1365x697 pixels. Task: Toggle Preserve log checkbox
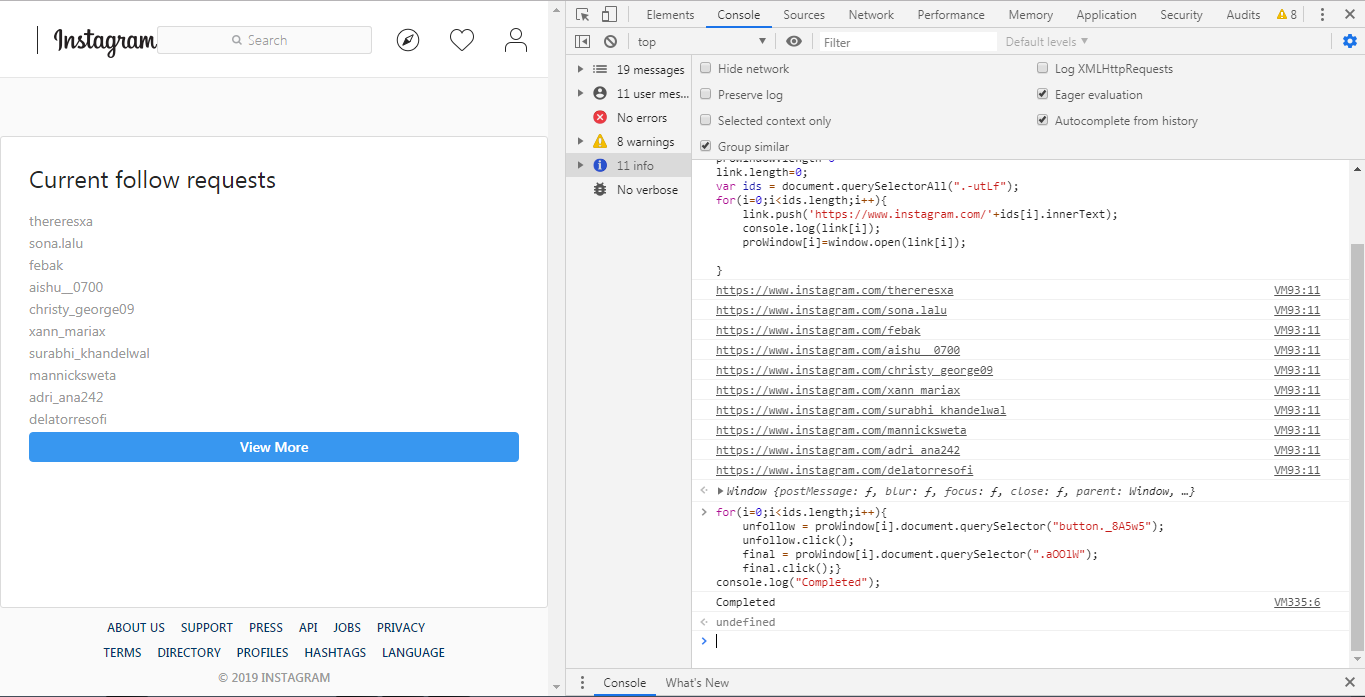coord(706,95)
